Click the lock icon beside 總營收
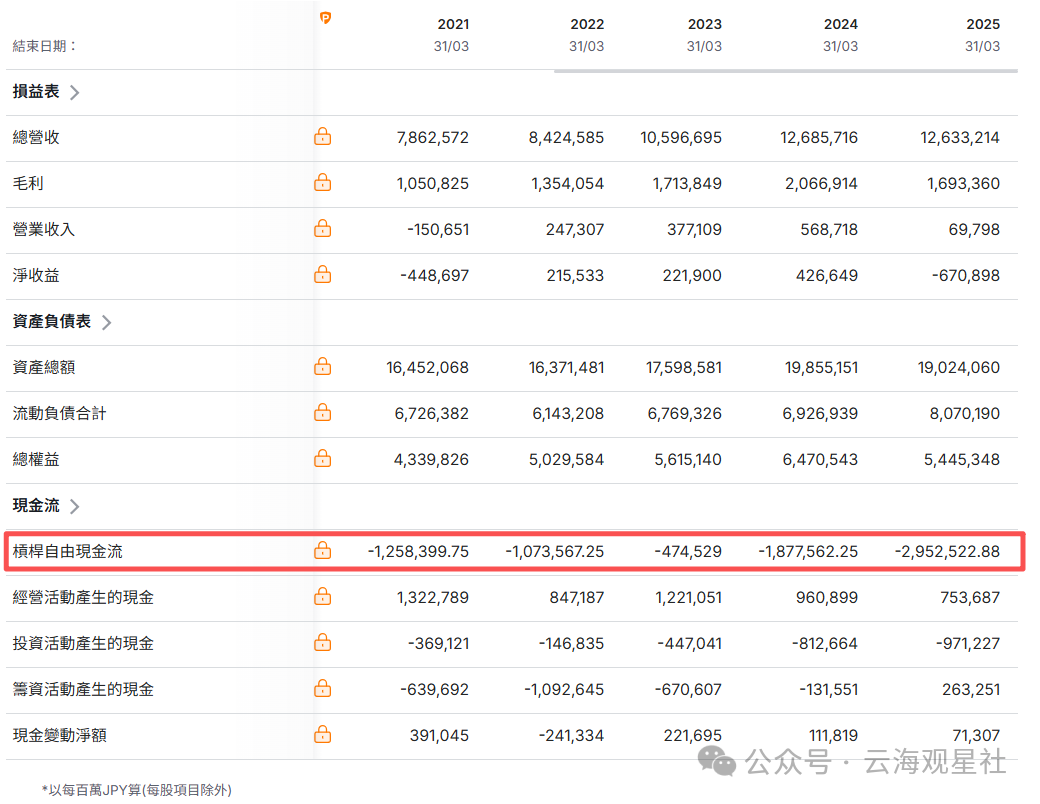Viewport: 1040px width, 804px height. click(x=322, y=137)
